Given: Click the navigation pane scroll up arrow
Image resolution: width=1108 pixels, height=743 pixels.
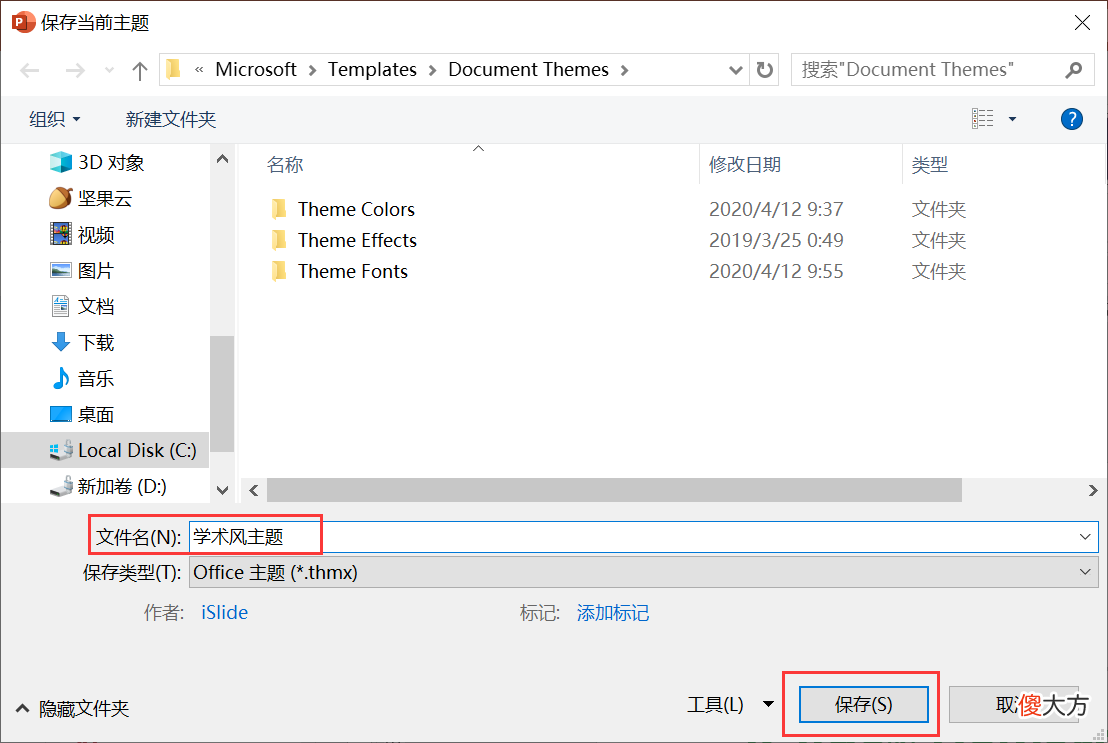Looking at the screenshot, I should (223, 159).
